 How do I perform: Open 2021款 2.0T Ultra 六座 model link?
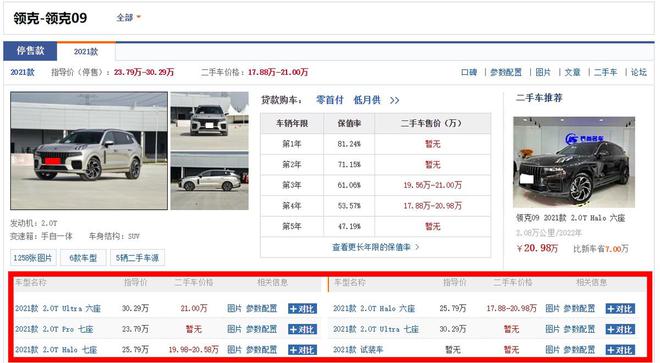pos(58,309)
